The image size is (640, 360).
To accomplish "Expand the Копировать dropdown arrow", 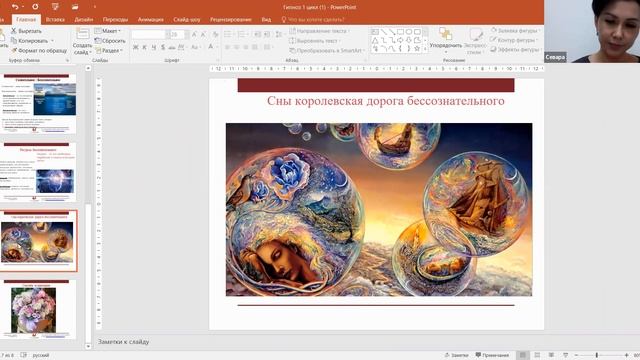I will coord(52,40).
